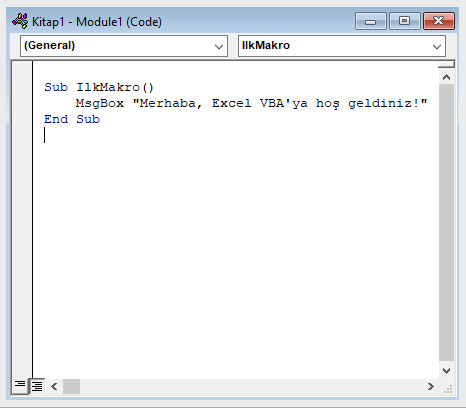Image resolution: width=466 pixels, height=408 pixels.
Task: Switch to Procedure View button
Action: (20, 386)
